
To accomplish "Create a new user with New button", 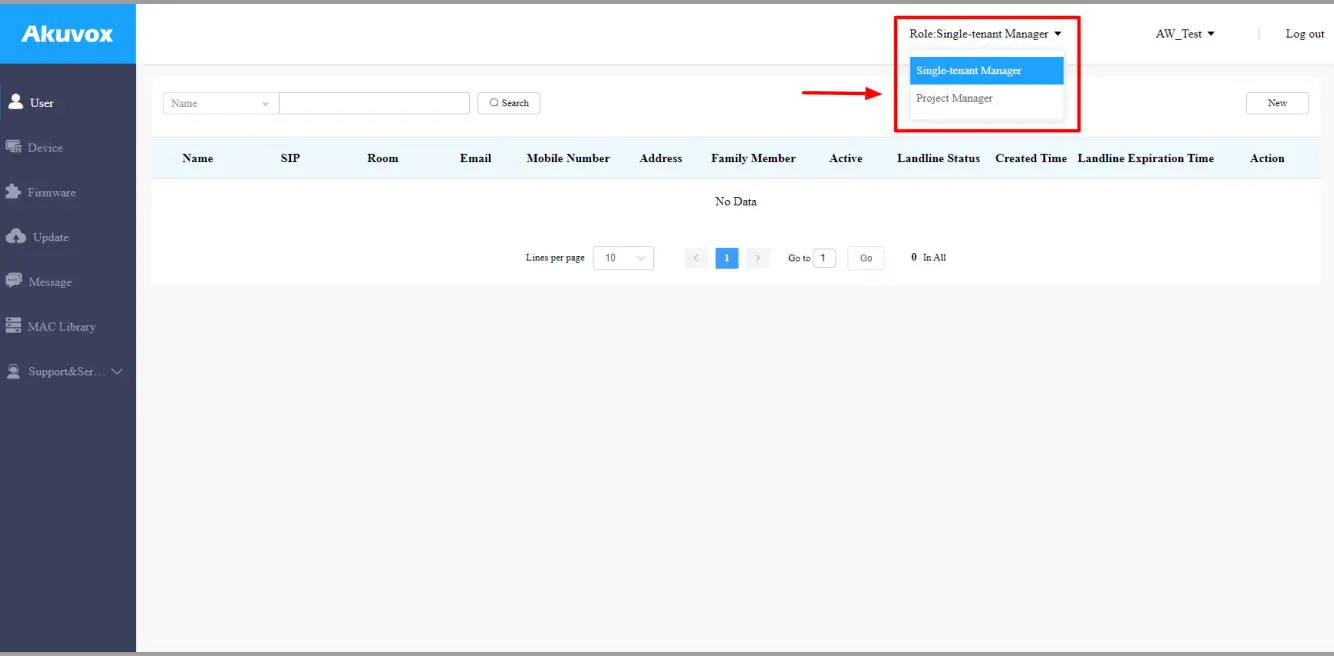I will point(1276,102).
